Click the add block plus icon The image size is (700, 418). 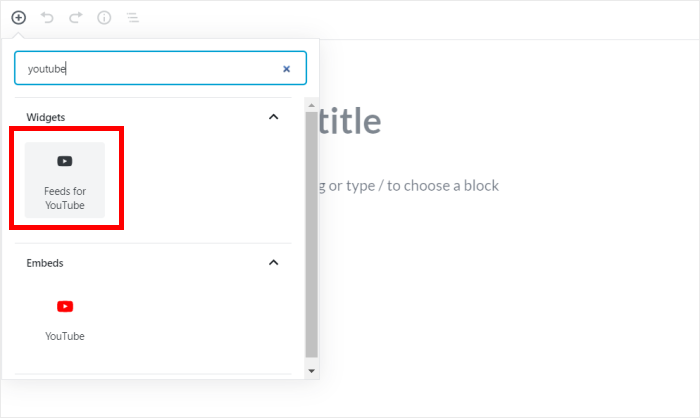pyautogui.click(x=18, y=18)
